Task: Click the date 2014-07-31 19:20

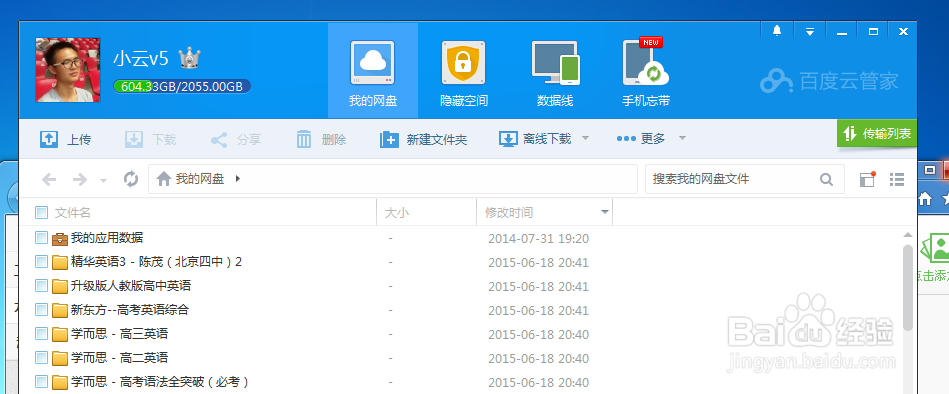Action: click(538, 238)
